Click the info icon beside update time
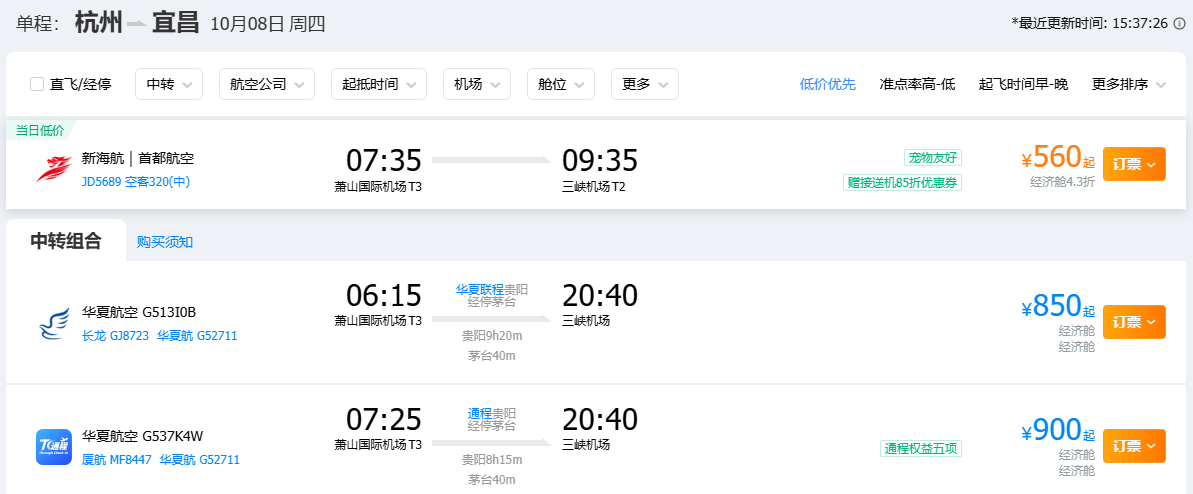 [1179, 23]
